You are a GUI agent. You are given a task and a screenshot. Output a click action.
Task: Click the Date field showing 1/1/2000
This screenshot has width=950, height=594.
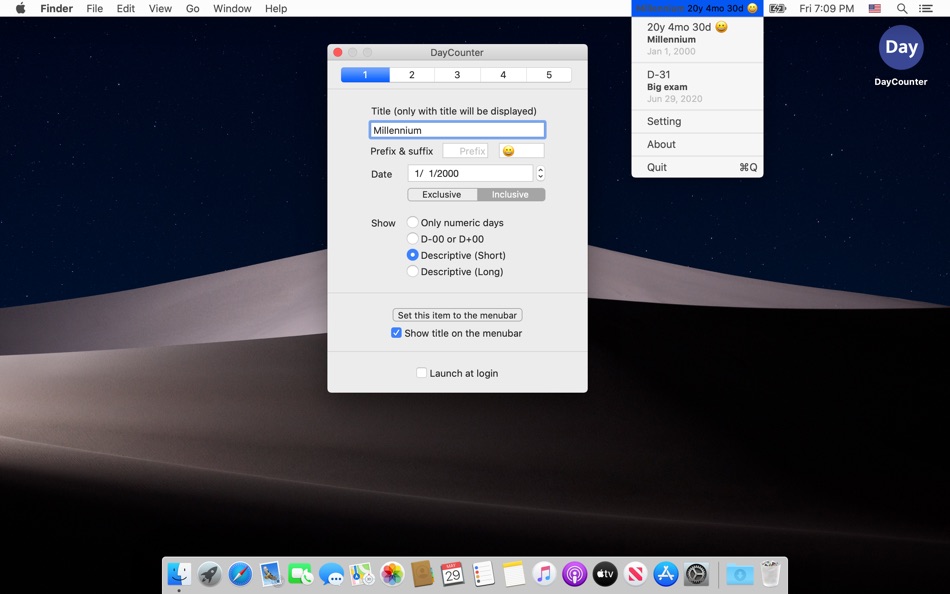pos(470,173)
